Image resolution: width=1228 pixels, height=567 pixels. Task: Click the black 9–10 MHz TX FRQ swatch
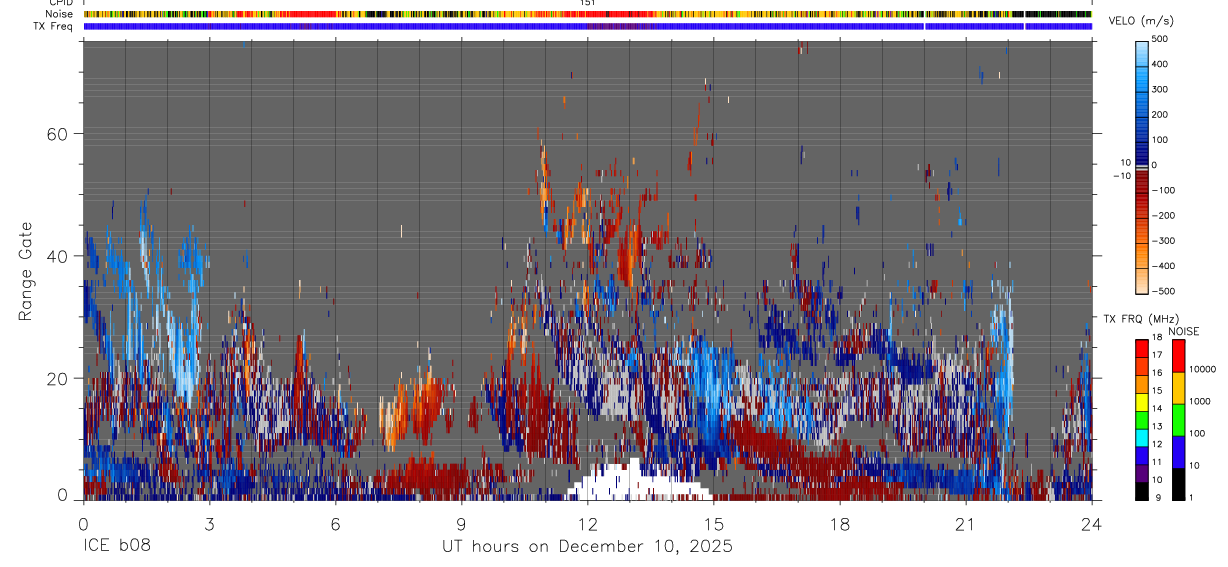[x=1142, y=491]
